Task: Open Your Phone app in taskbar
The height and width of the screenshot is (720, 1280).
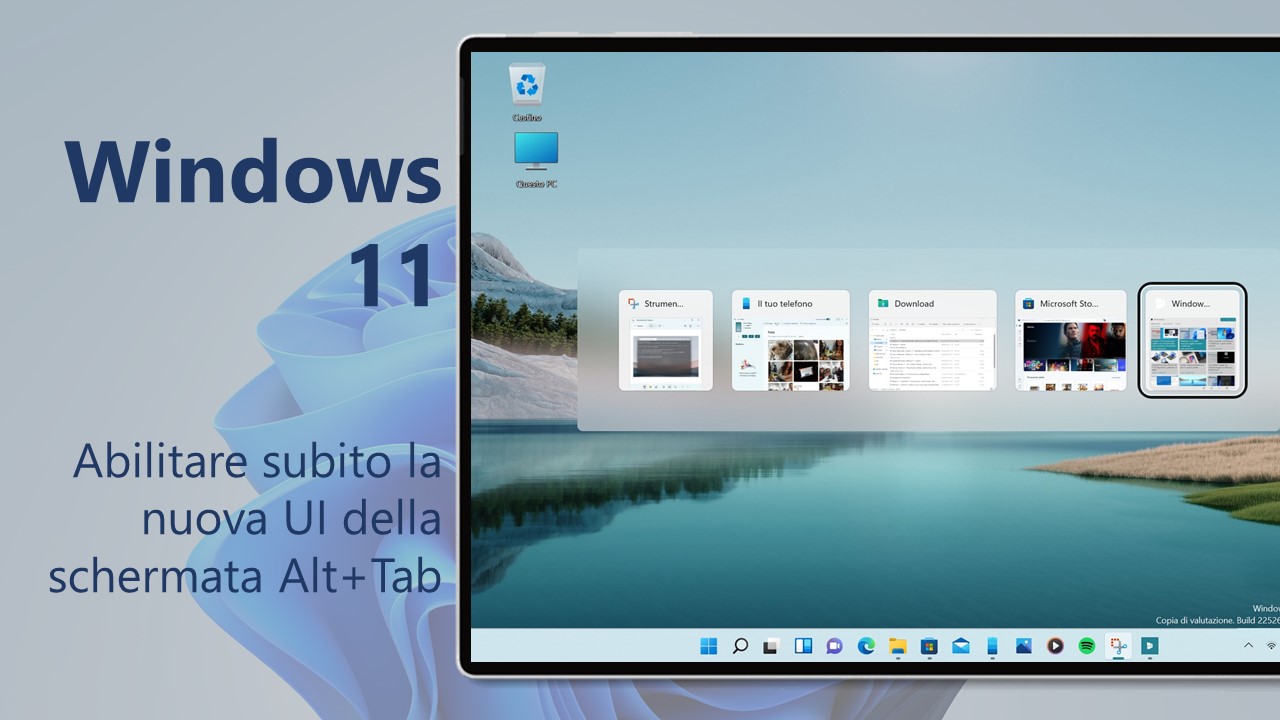Action: click(x=992, y=646)
